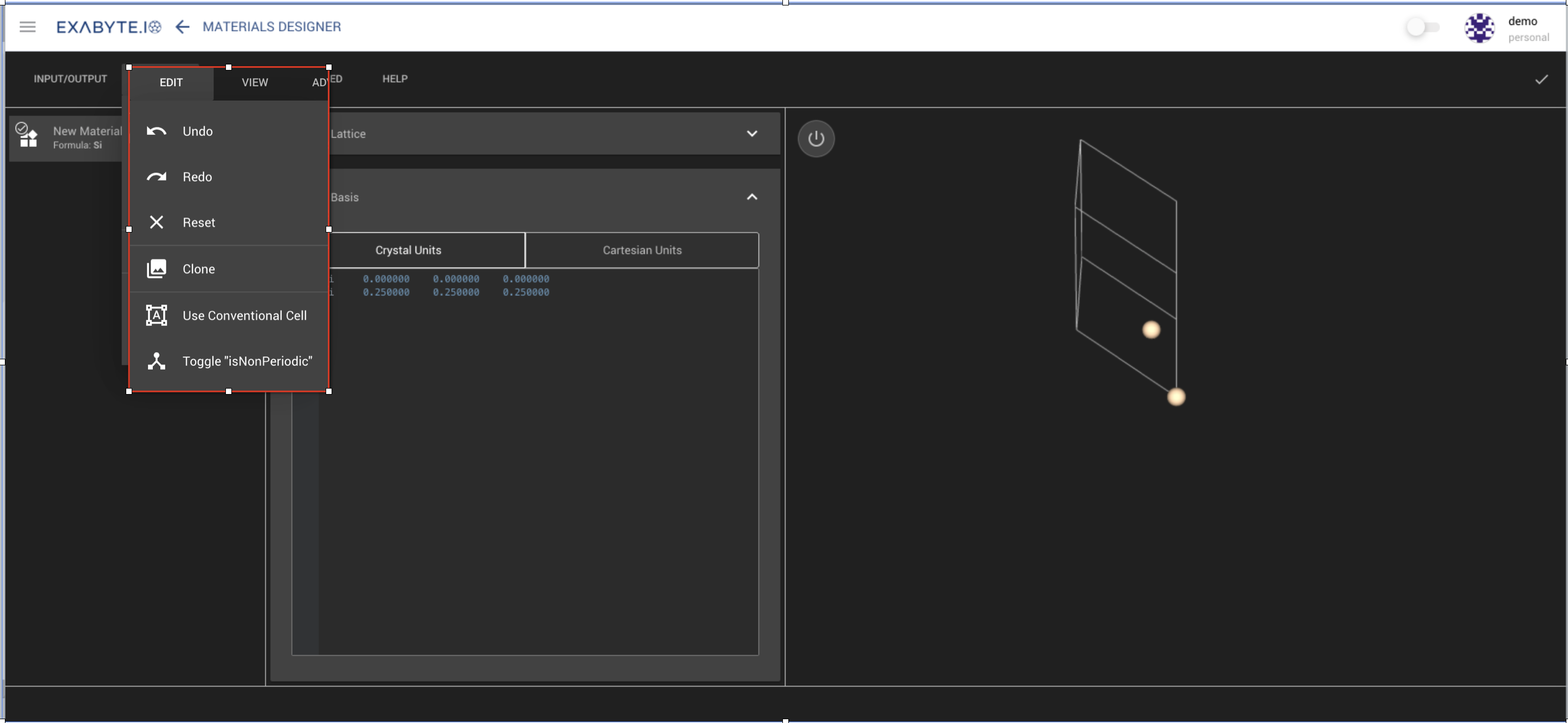
Task: Open the hamburger navigation menu
Action: 28,27
